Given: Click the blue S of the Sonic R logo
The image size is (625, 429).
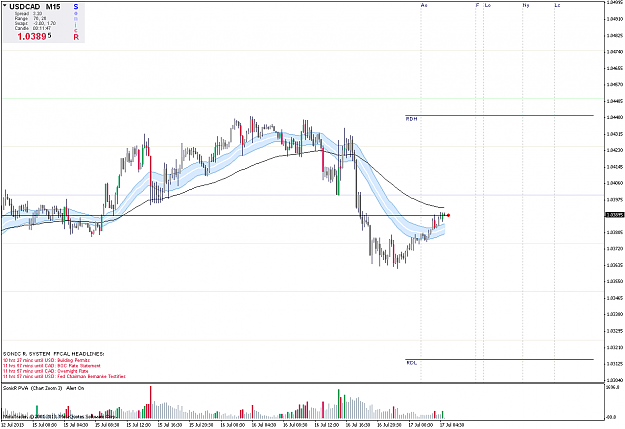Looking at the screenshot, I should click(76, 7).
